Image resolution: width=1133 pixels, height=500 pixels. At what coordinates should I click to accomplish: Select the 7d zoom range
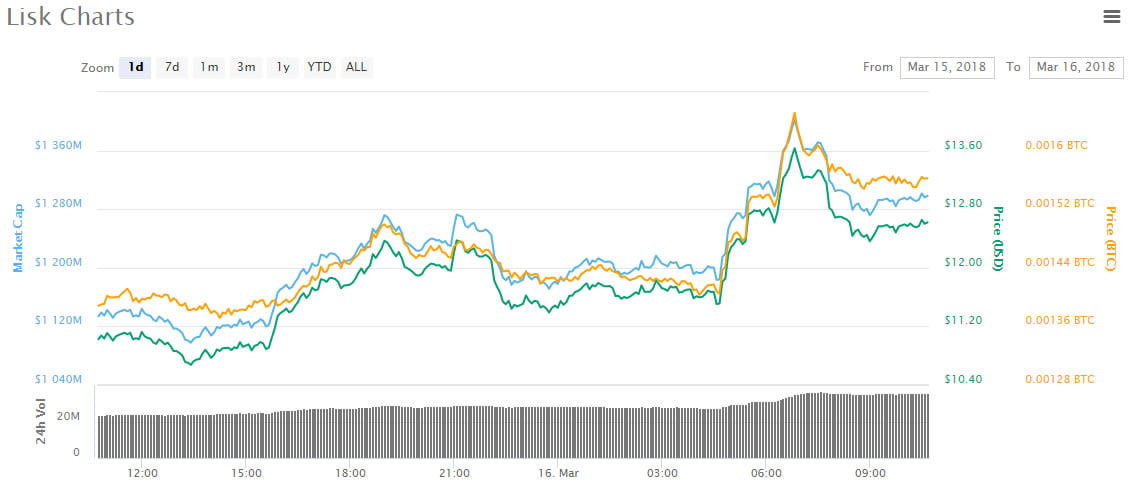coord(172,67)
